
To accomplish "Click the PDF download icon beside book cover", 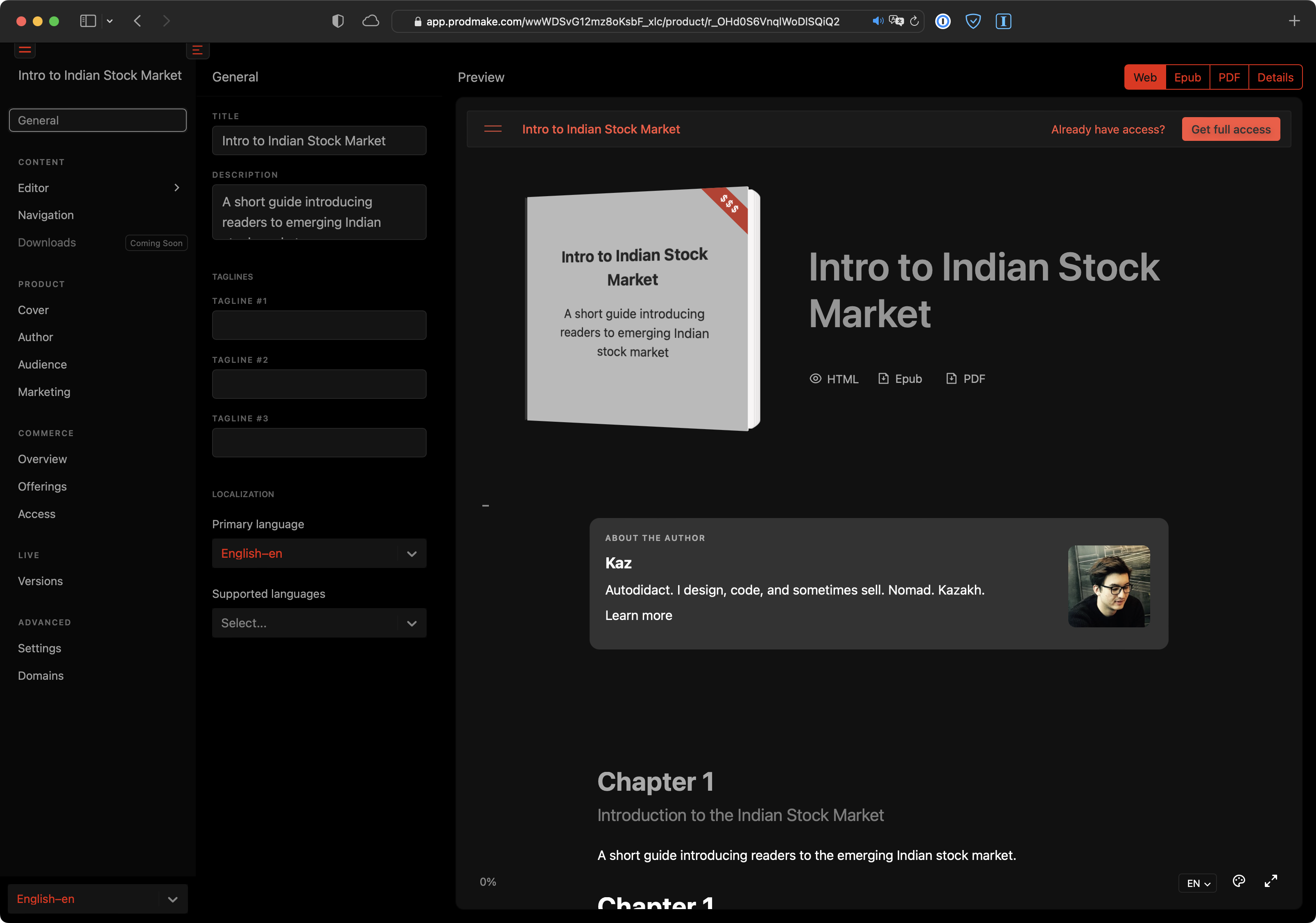I will pyautogui.click(x=951, y=378).
